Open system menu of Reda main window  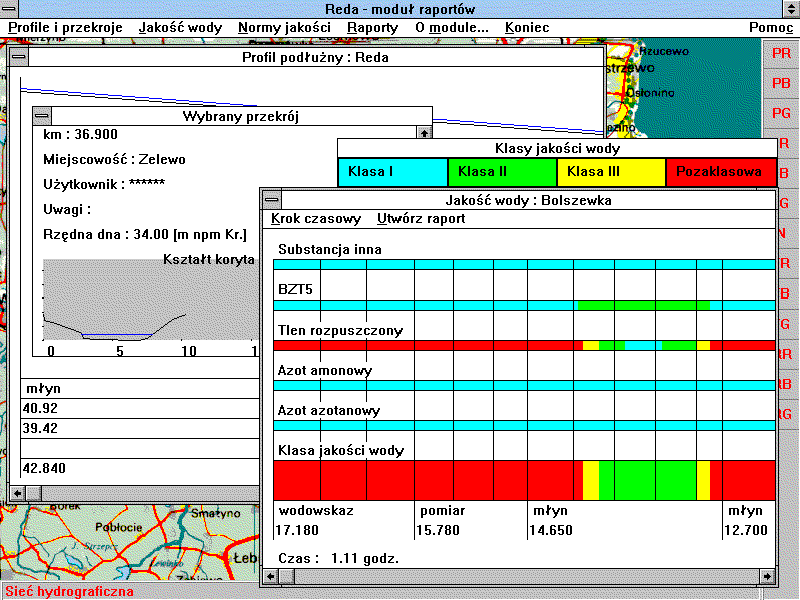9,9
